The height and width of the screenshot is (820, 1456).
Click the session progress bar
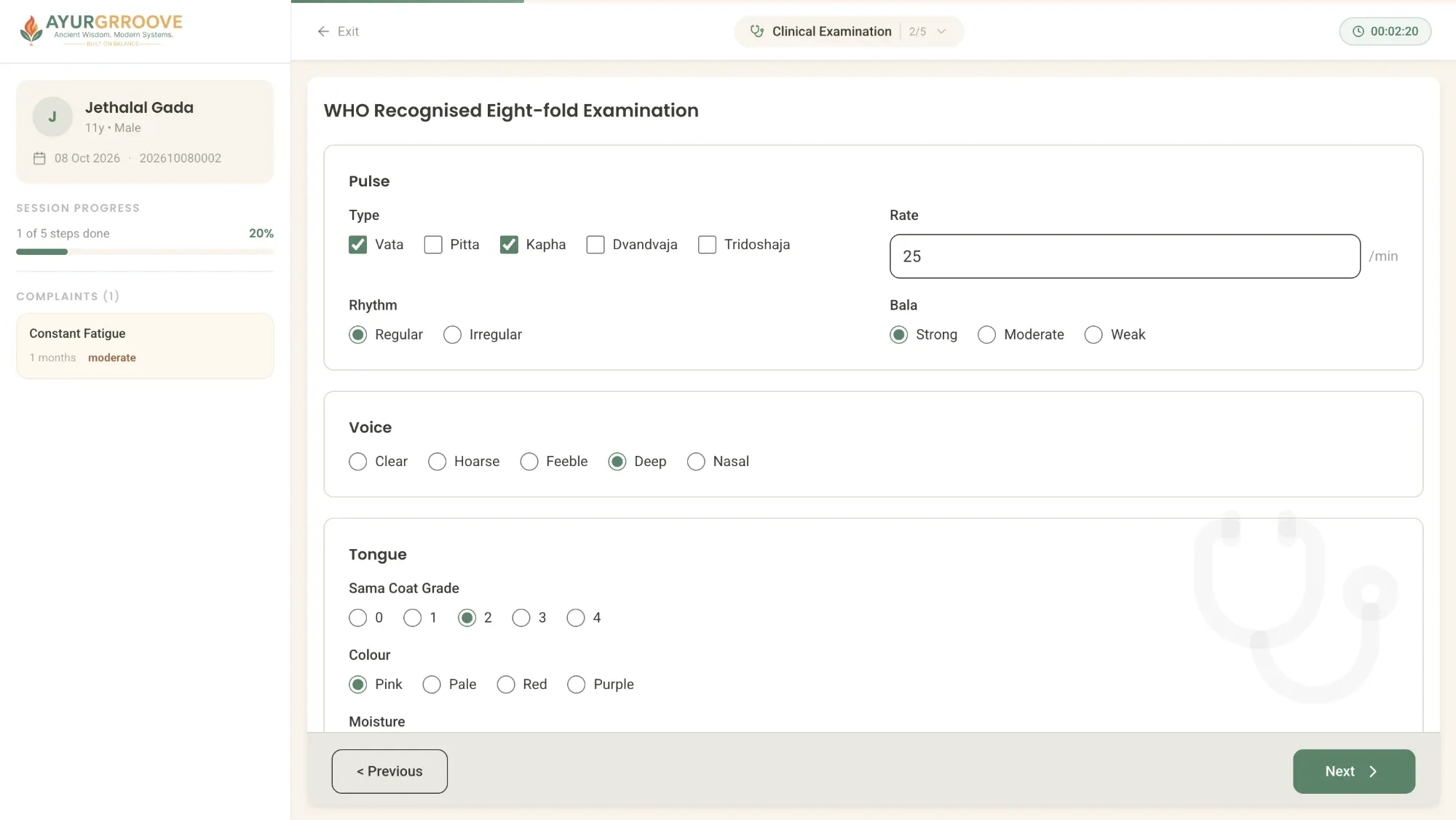click(145, 252)
